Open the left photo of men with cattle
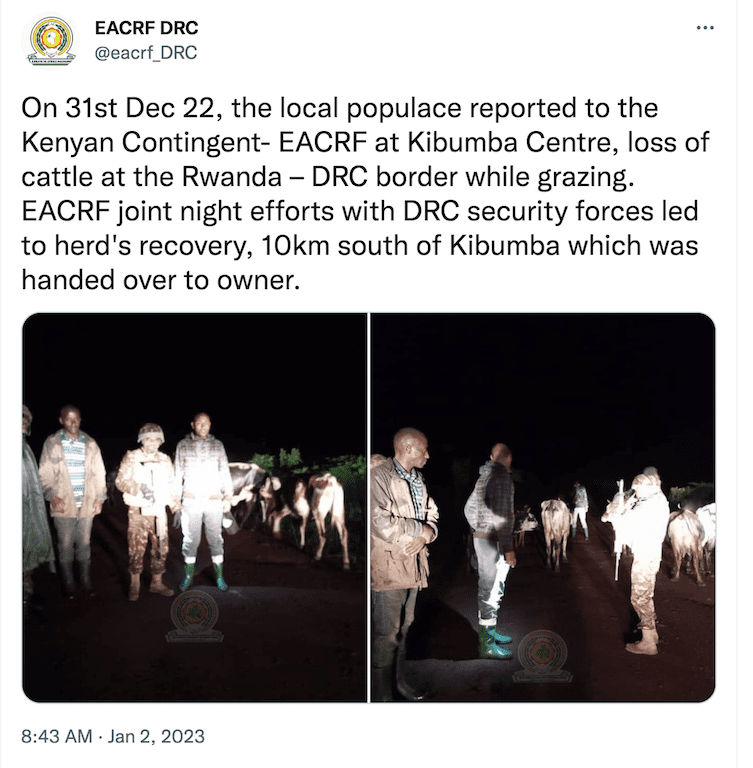Image resolution: width=753 pixels, height=768 pixels. (x=194, y=507)
